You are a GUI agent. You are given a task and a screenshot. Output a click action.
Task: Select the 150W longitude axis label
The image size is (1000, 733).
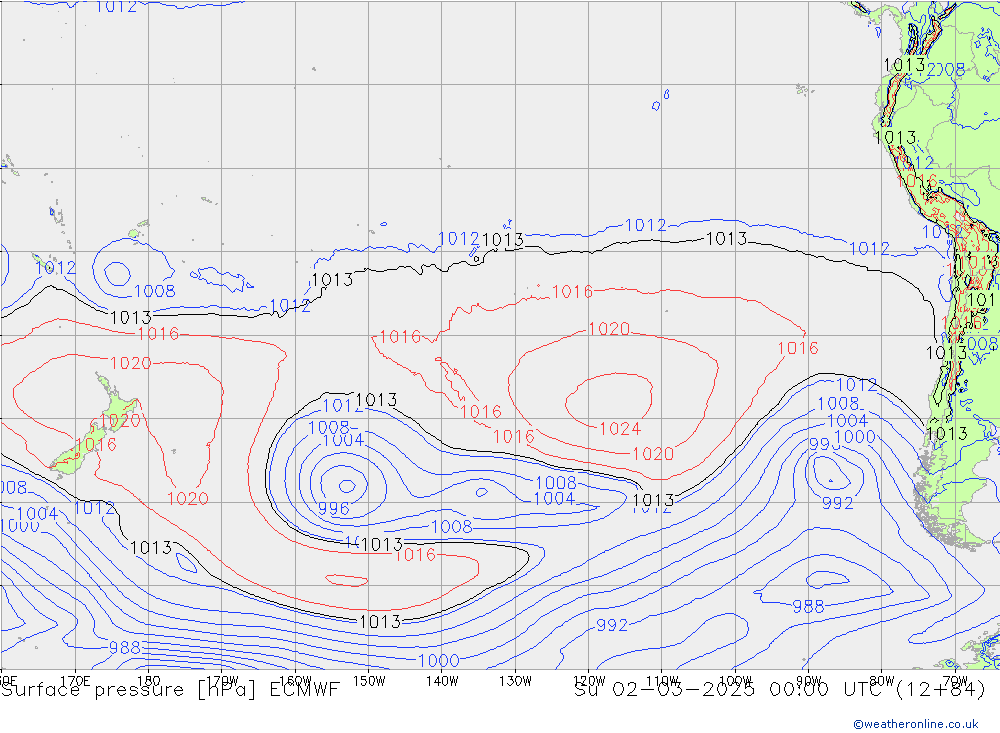point(369,679)
